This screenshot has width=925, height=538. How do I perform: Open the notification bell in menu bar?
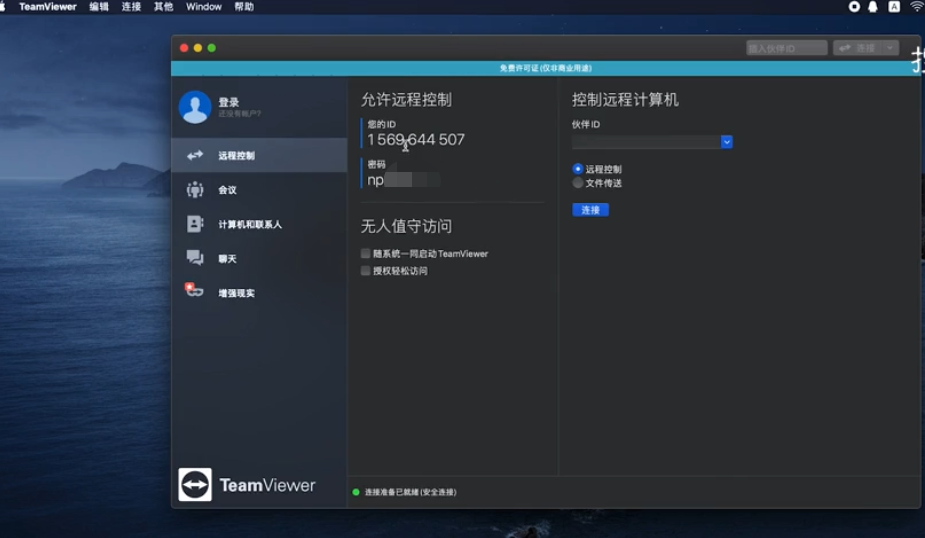tap(873, 6)
